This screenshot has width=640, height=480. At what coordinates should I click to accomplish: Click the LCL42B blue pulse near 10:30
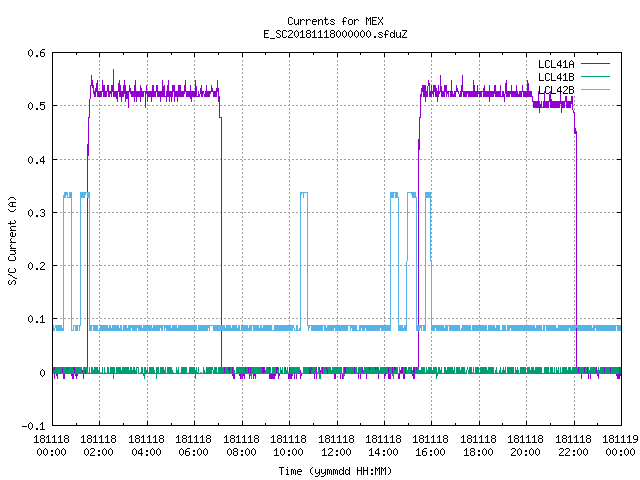point(304,261)
